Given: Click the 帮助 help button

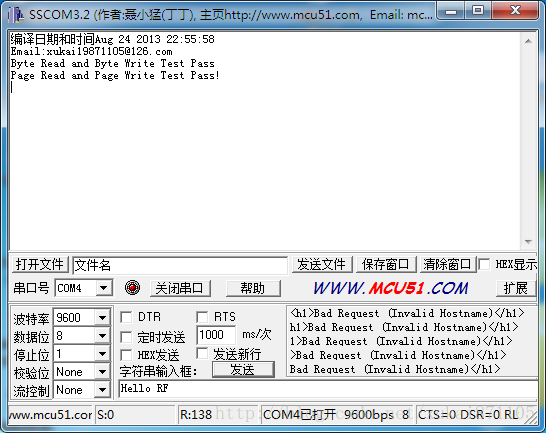Looking at the screenshot, I should tap(253, 288).
